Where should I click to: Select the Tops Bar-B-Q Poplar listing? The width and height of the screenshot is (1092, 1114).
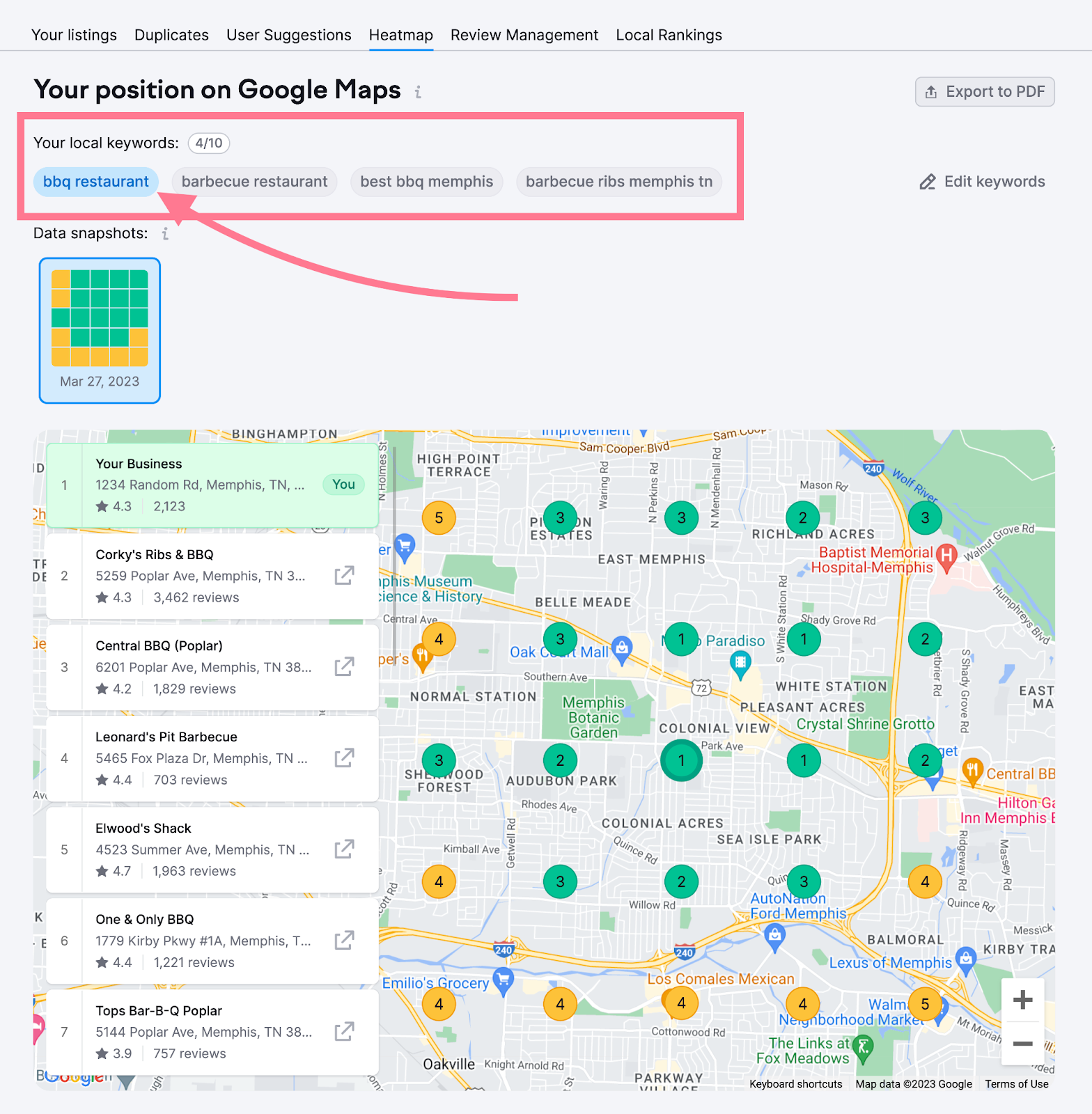tap(212, 1033)
